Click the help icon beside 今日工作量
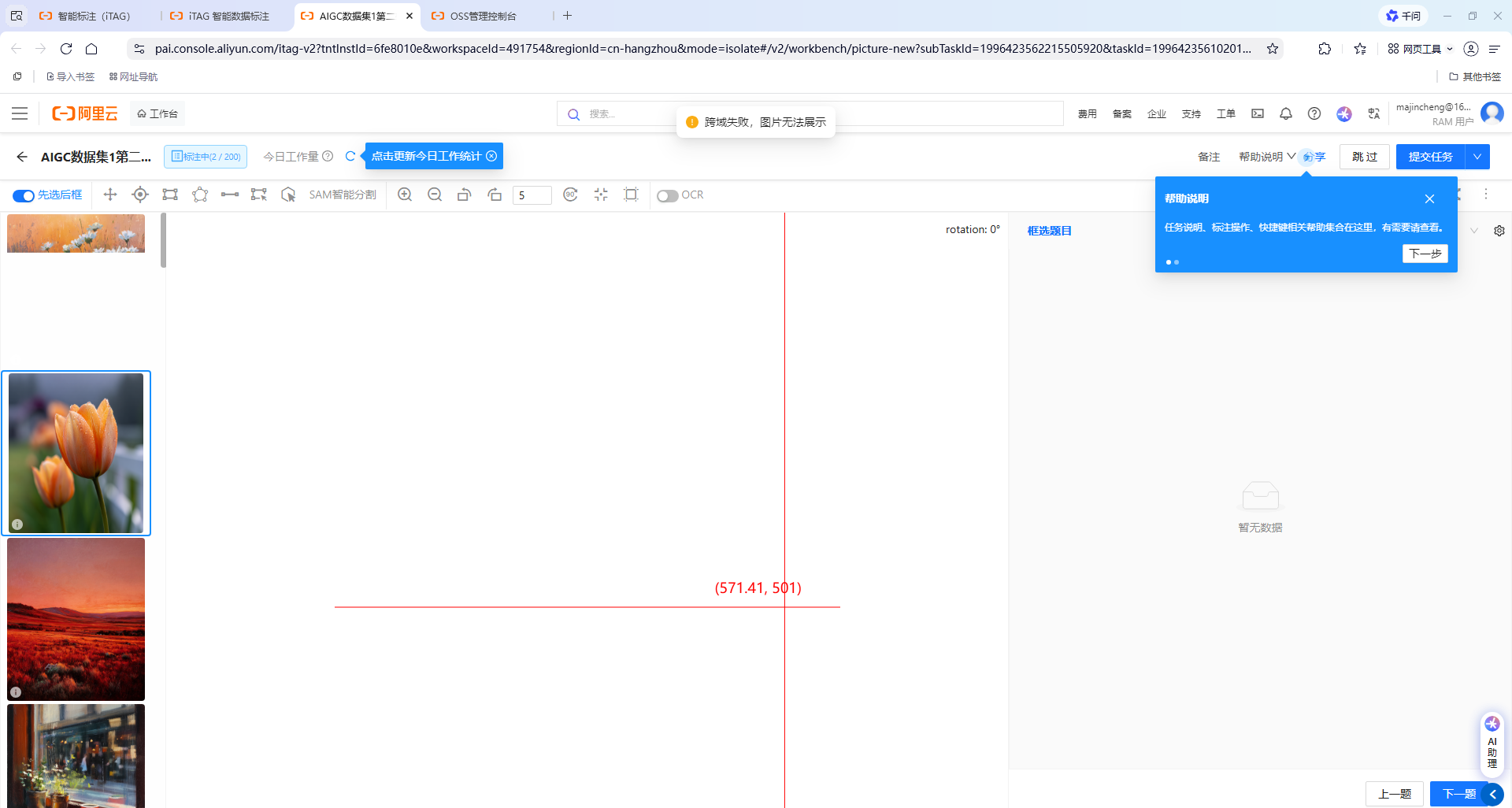Viewport: 1512px width, 808px height. (x=328, y=157)
